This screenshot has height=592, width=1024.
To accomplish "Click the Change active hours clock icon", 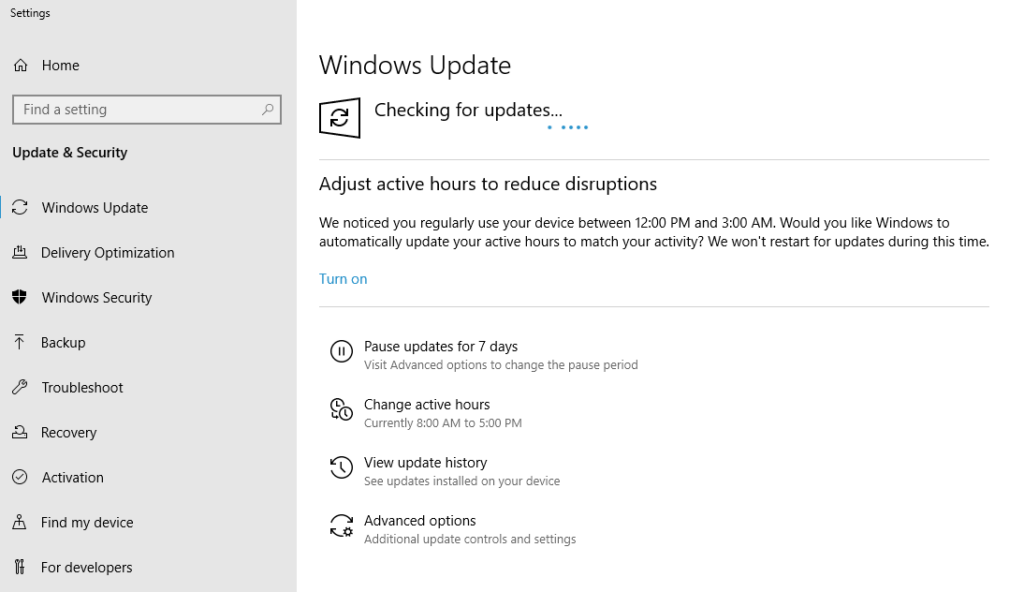I will coord(341,411).
